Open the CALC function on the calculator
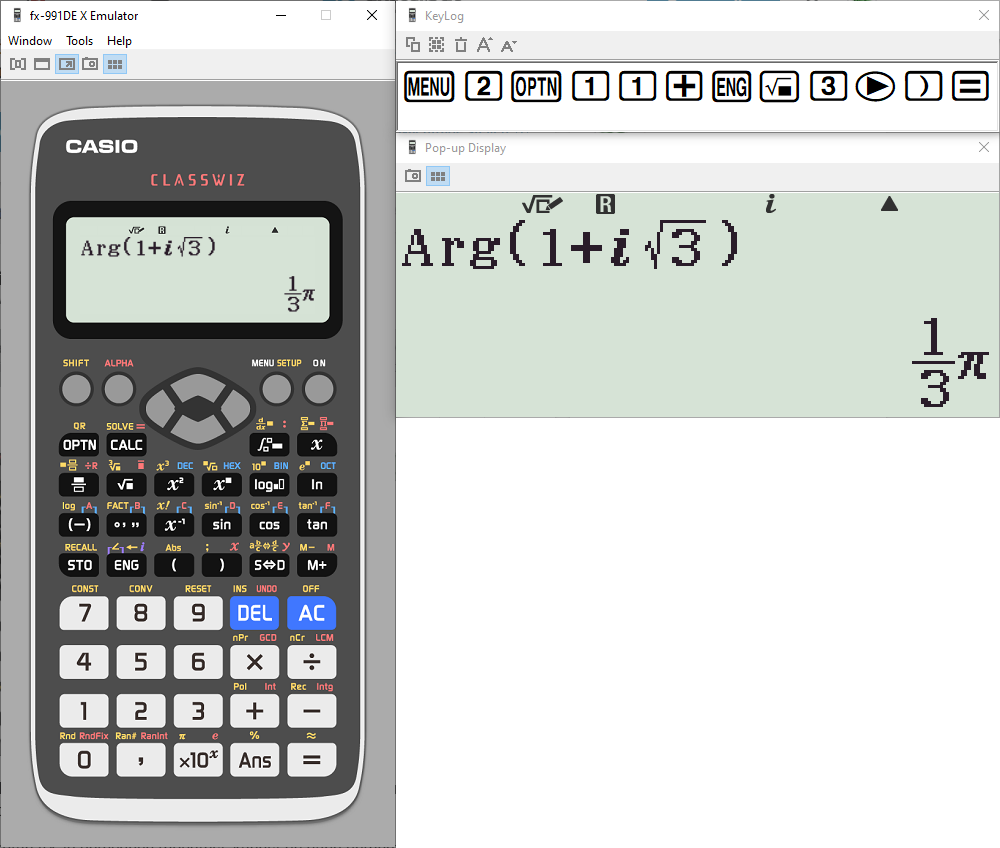The width and height of the screenshot is (1000, 848). pyautogui.click(x=126, y=444)
